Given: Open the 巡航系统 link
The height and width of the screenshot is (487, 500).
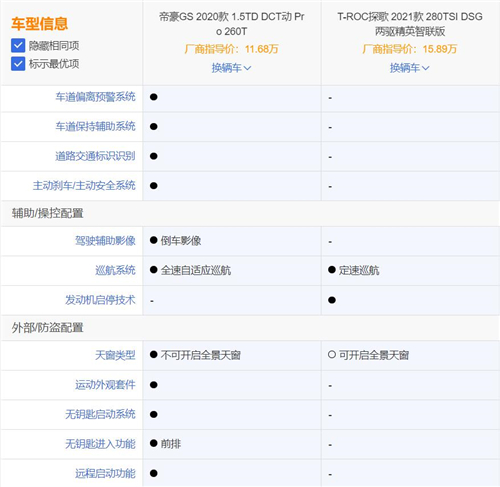Looking at the screenshot, I should (115, 270).
